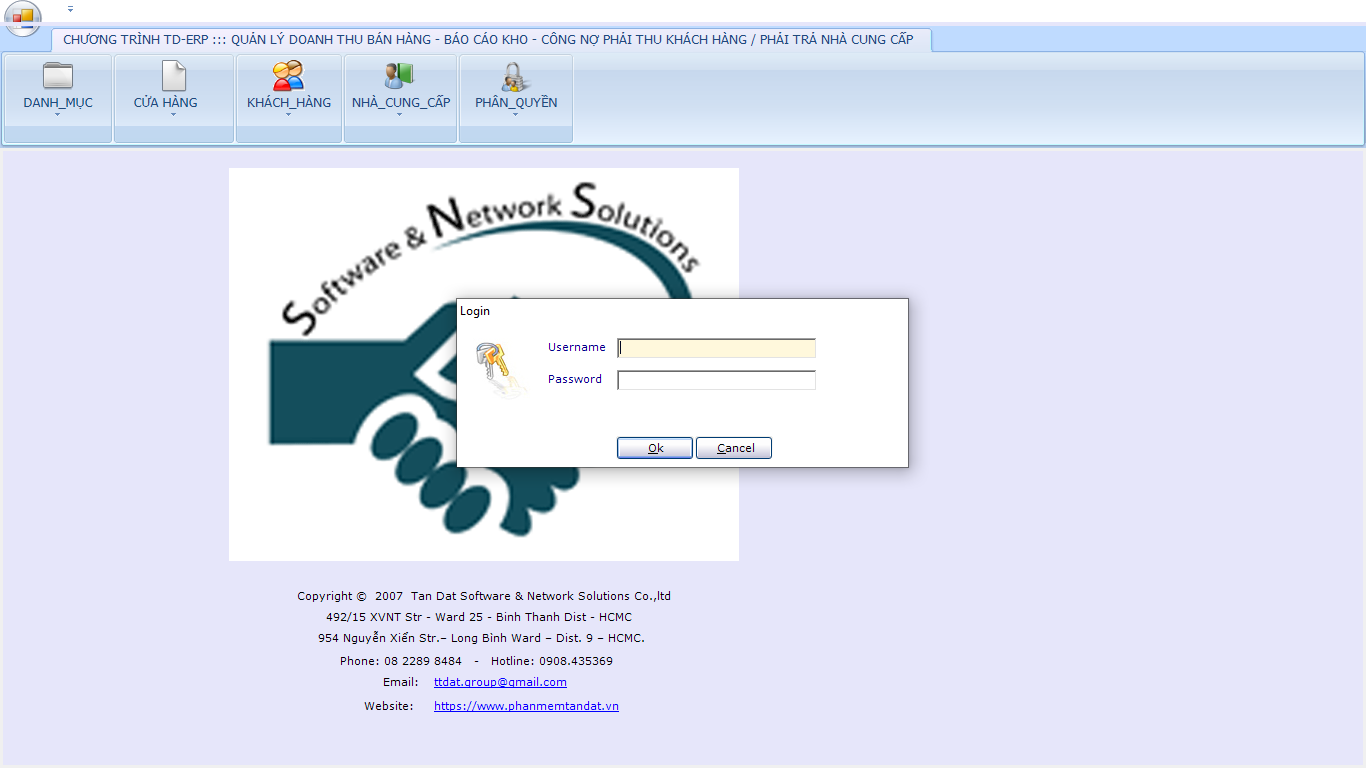The image size is (1366, 768).
Task: Click the 954 Nguyễn Xiển Str address line
Action: point(481,638)
